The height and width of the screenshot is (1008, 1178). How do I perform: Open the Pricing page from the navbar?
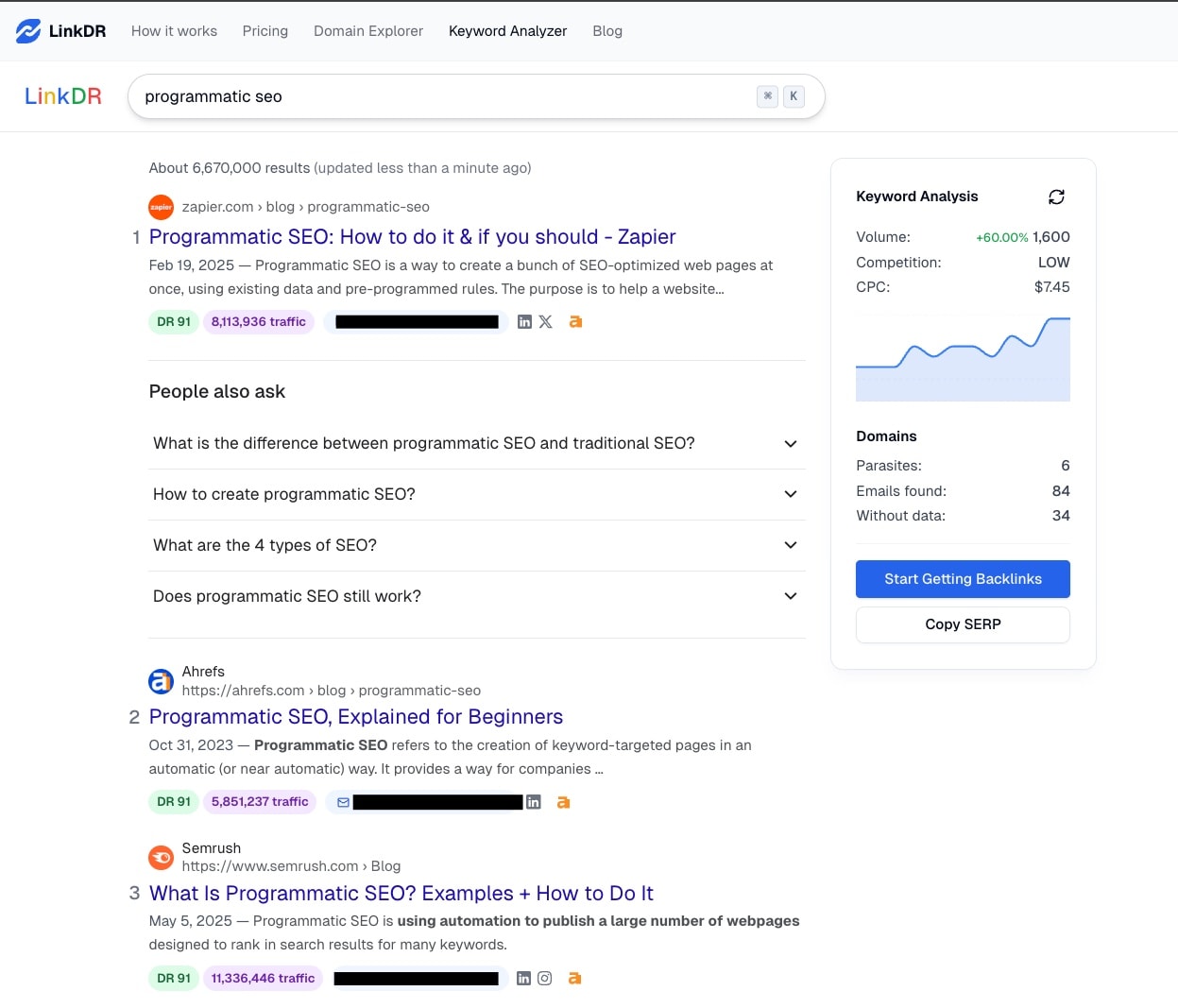265,30
